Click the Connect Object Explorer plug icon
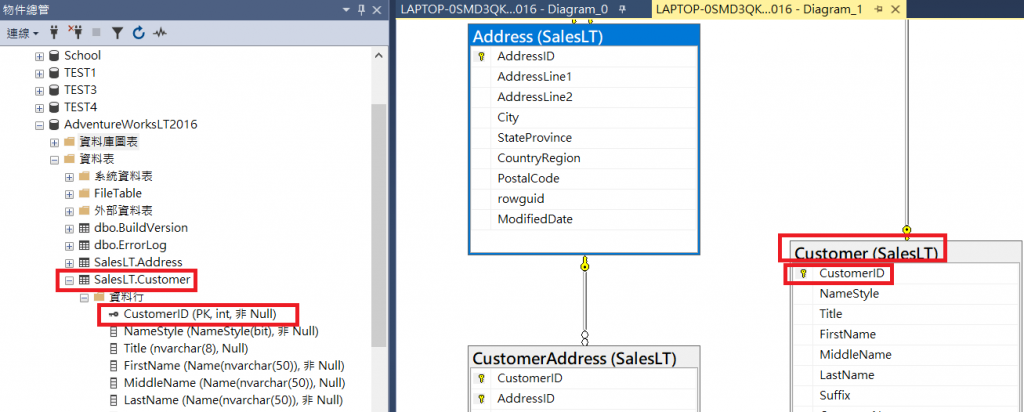This screenshot has height=412, width=1024. pos(54,33)
